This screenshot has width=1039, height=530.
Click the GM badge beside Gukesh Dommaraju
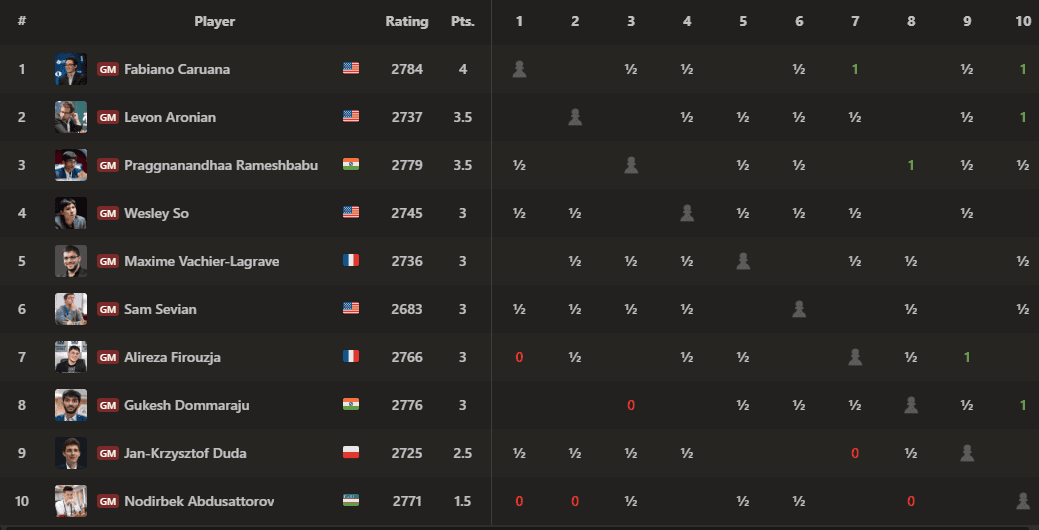click(108, 405)
